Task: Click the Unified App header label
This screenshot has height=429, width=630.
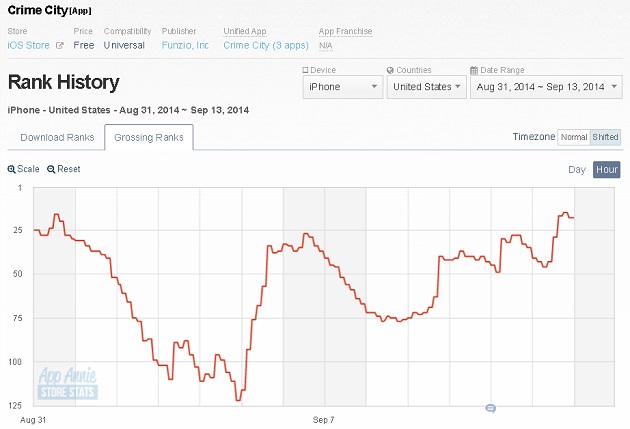Action: tap(245, 31)
